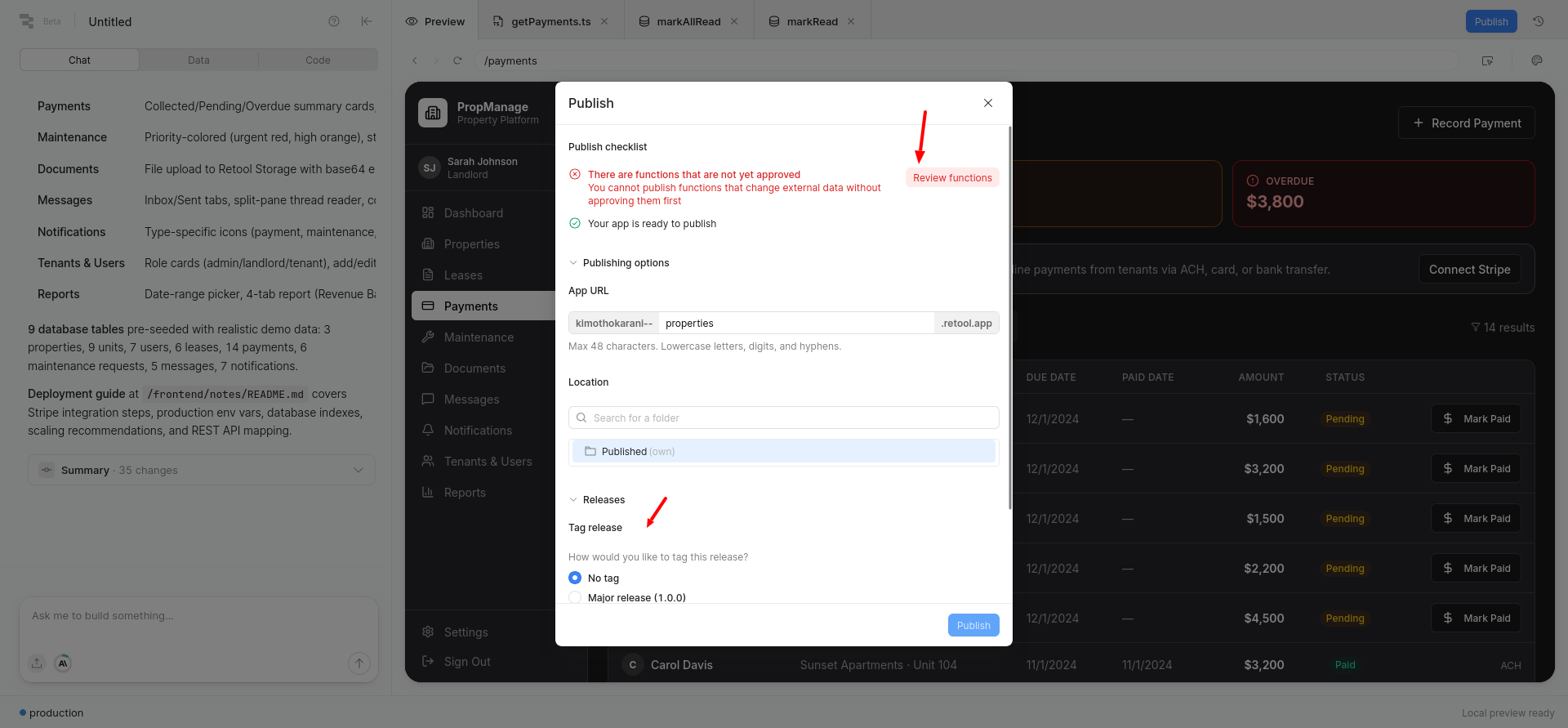Click the Retool logo icon

point(27,21)
